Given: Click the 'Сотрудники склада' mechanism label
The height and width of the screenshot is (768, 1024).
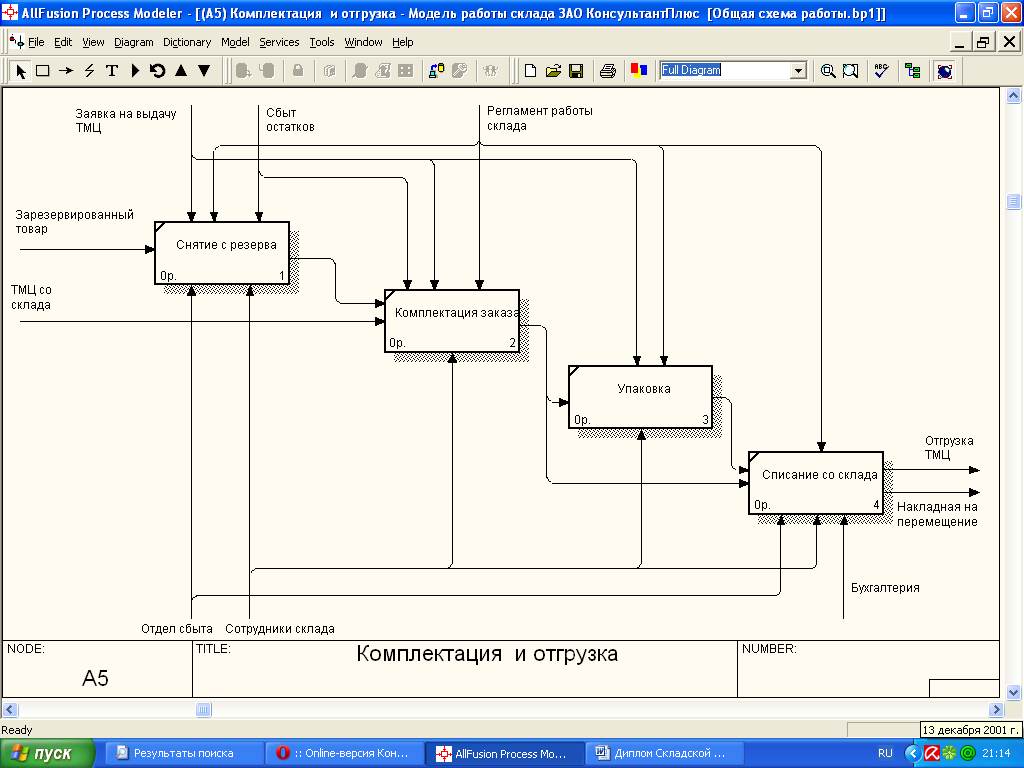Looking at the screenshot, I should coord(280,628).
